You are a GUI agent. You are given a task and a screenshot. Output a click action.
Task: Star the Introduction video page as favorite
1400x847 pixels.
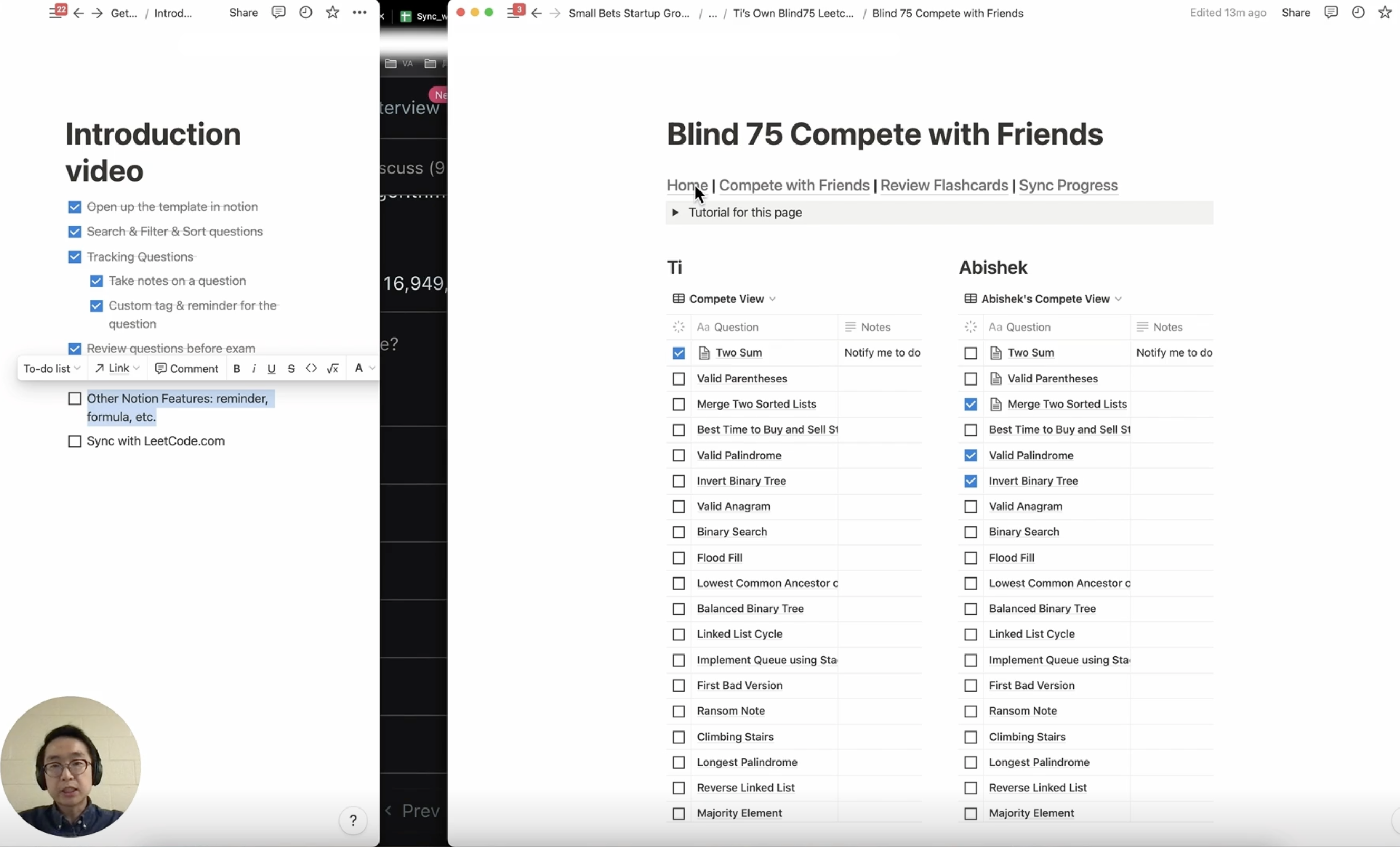[x=333, y=13]
